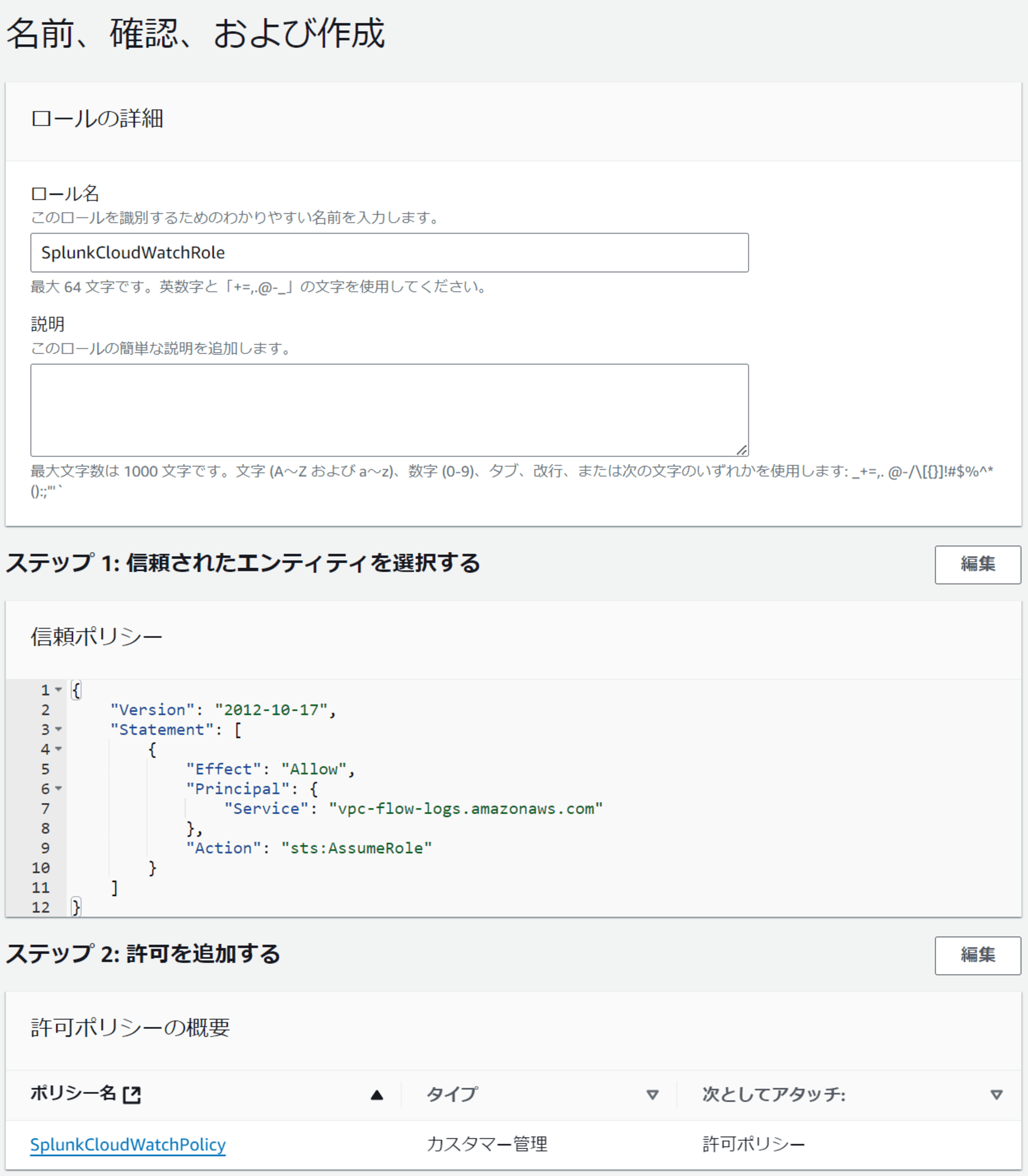This screenshot has width=1028, height=1176.
Task: Click the 編集 button for ステップ 1
Action: tap(977, 564)
